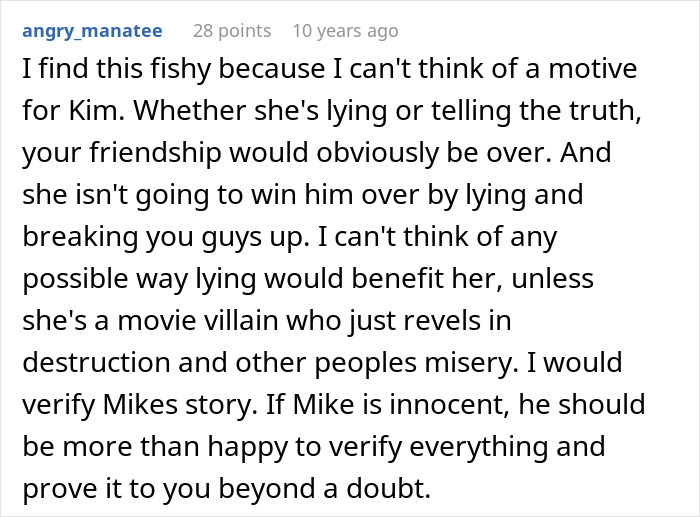Click the "28 points" score label

click(x=232, y=31)
